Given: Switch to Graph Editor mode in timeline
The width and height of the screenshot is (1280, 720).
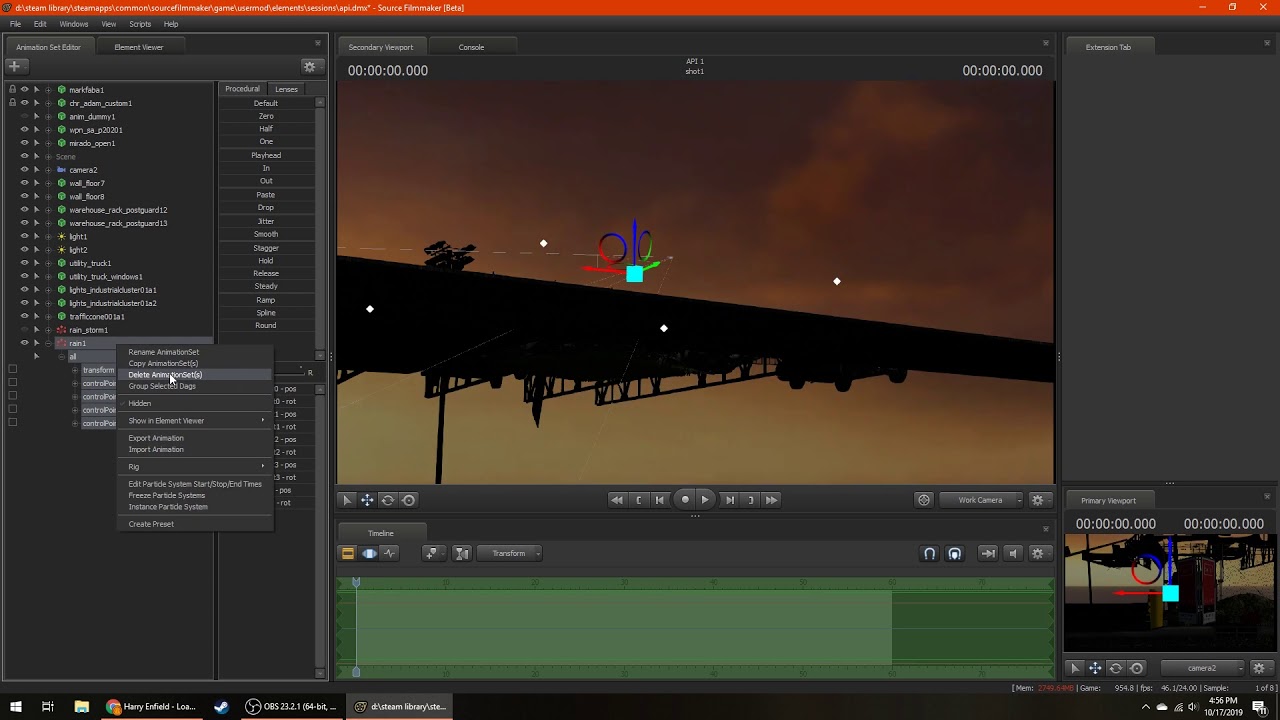Looking at the screenshot, I should click(x=389, y=553).
